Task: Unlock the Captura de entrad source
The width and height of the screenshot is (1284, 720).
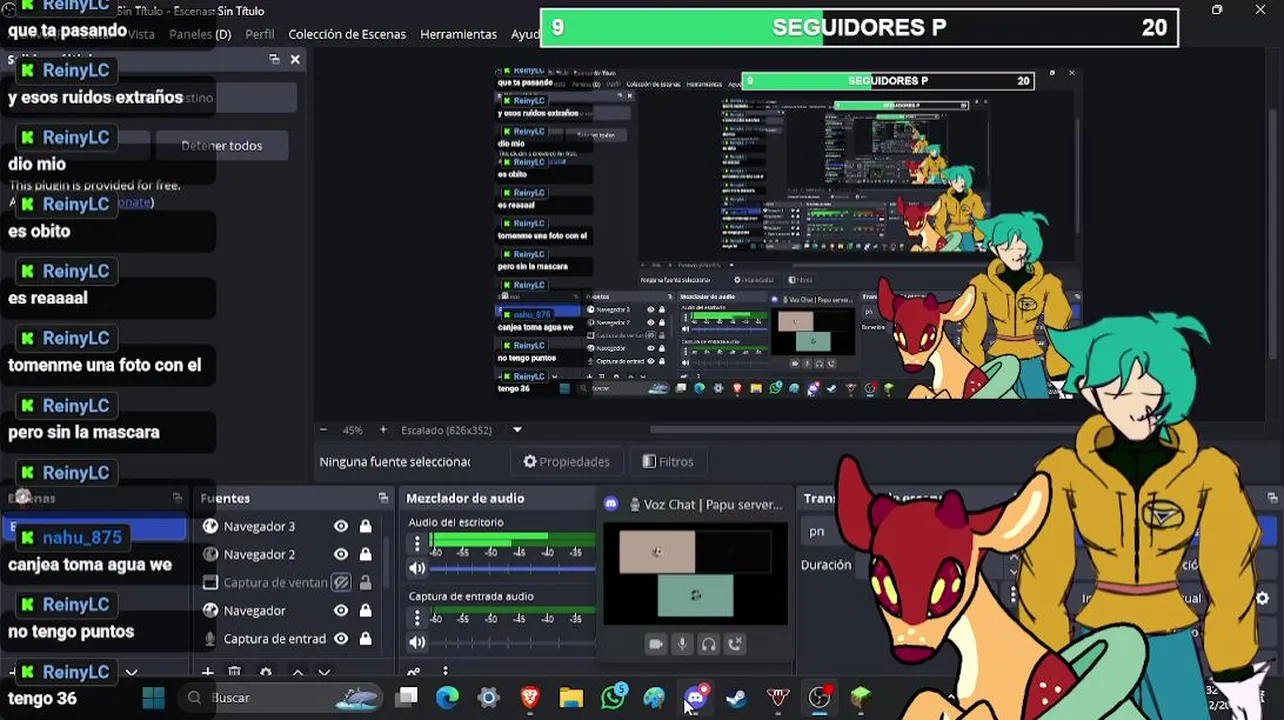Action: coord(365,638)
